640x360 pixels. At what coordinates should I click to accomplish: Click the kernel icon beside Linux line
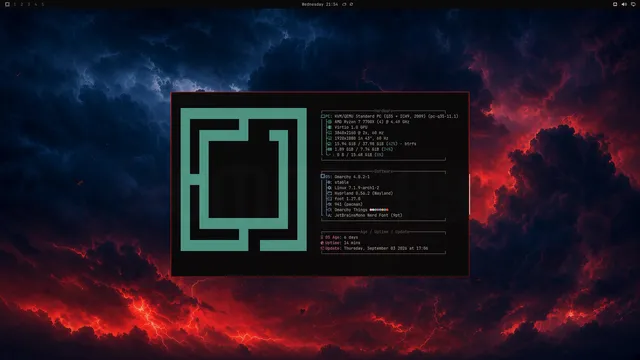(329, 188)
